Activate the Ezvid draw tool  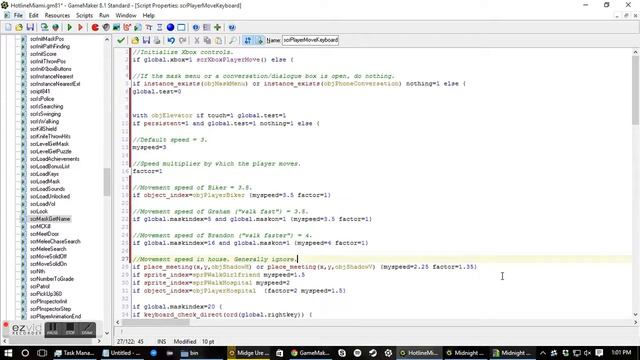[87, 329]
